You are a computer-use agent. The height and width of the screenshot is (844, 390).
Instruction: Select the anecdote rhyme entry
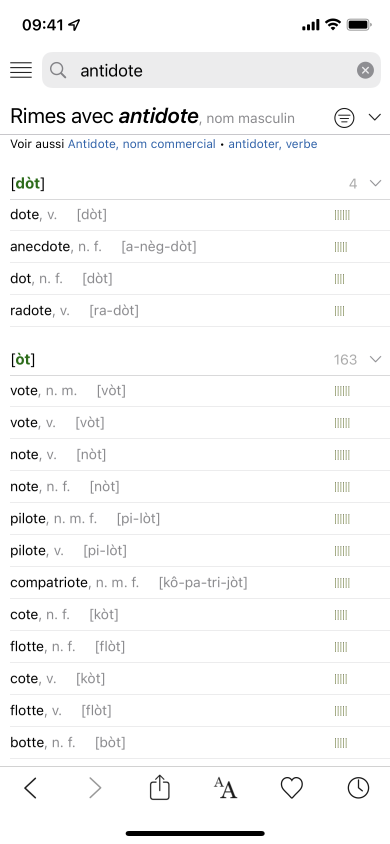(195, 247)
